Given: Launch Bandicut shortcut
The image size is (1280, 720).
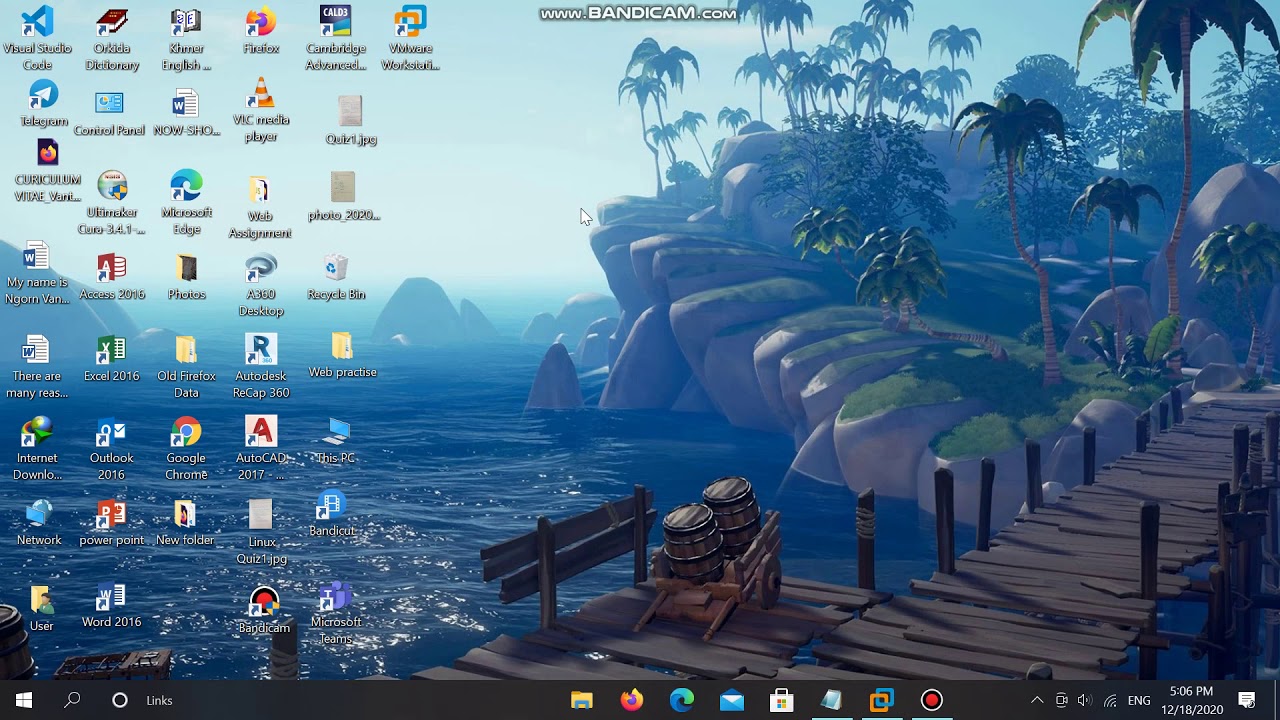Looking at the screenshot, I should click(x=331, y=515).
